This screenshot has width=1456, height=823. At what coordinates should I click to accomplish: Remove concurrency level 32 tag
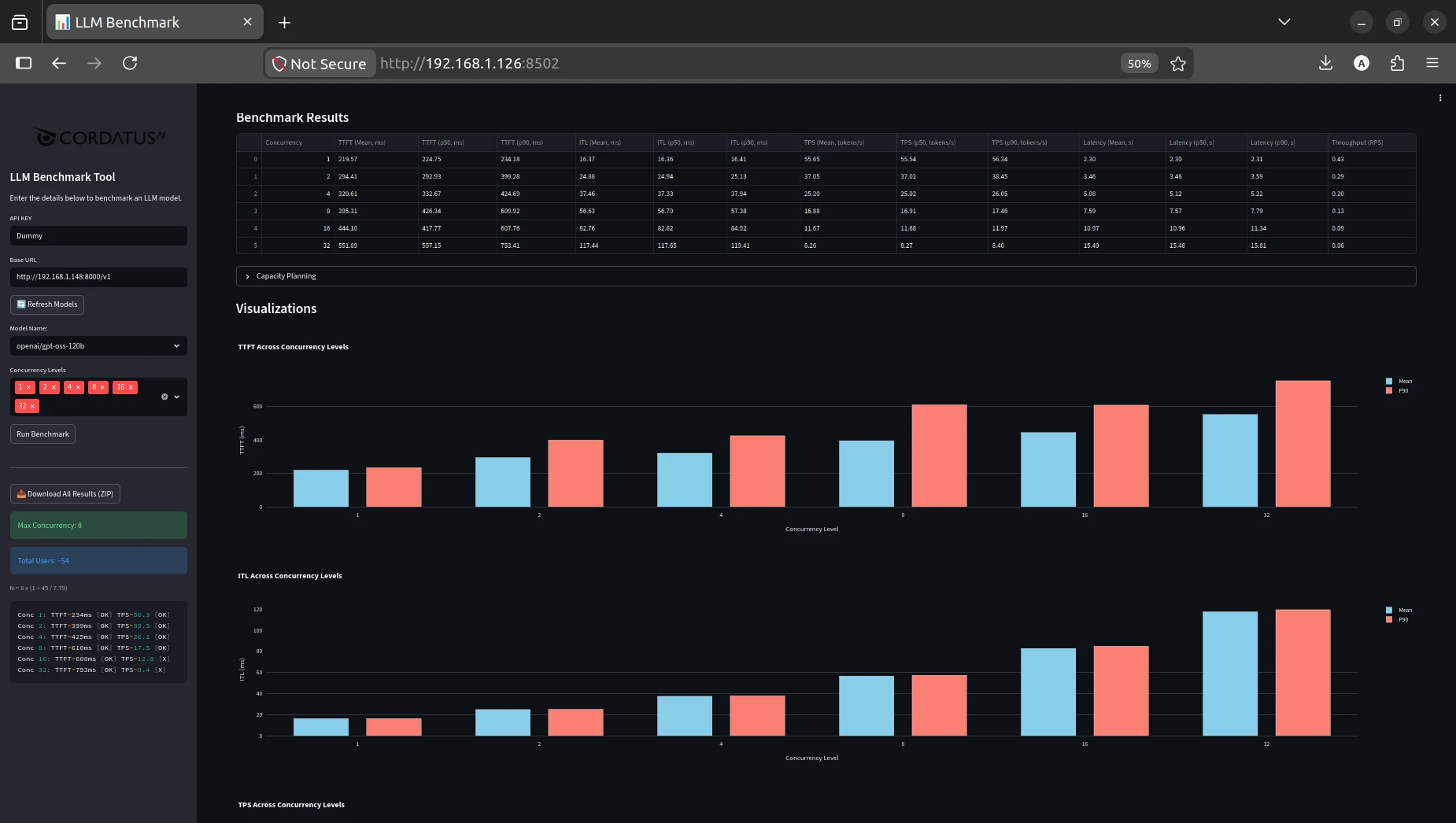point(32,406)
